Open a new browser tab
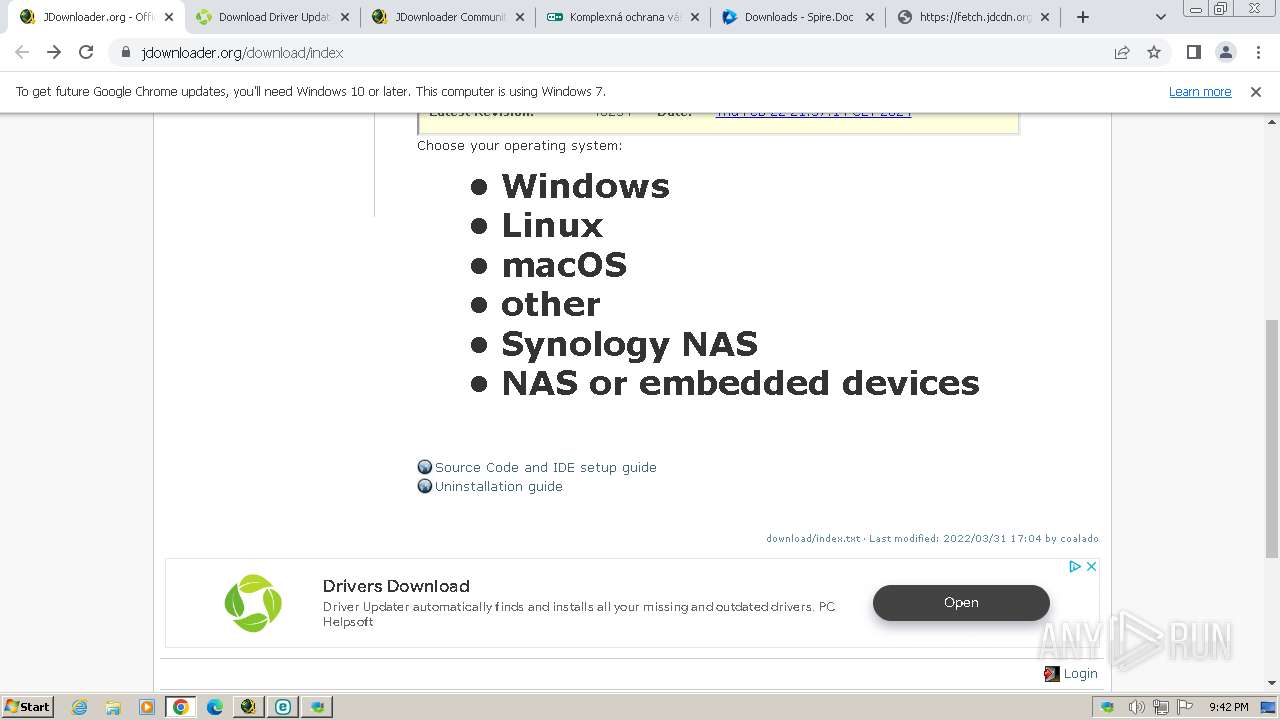The image size is (1280, 720). (1083, 17)
